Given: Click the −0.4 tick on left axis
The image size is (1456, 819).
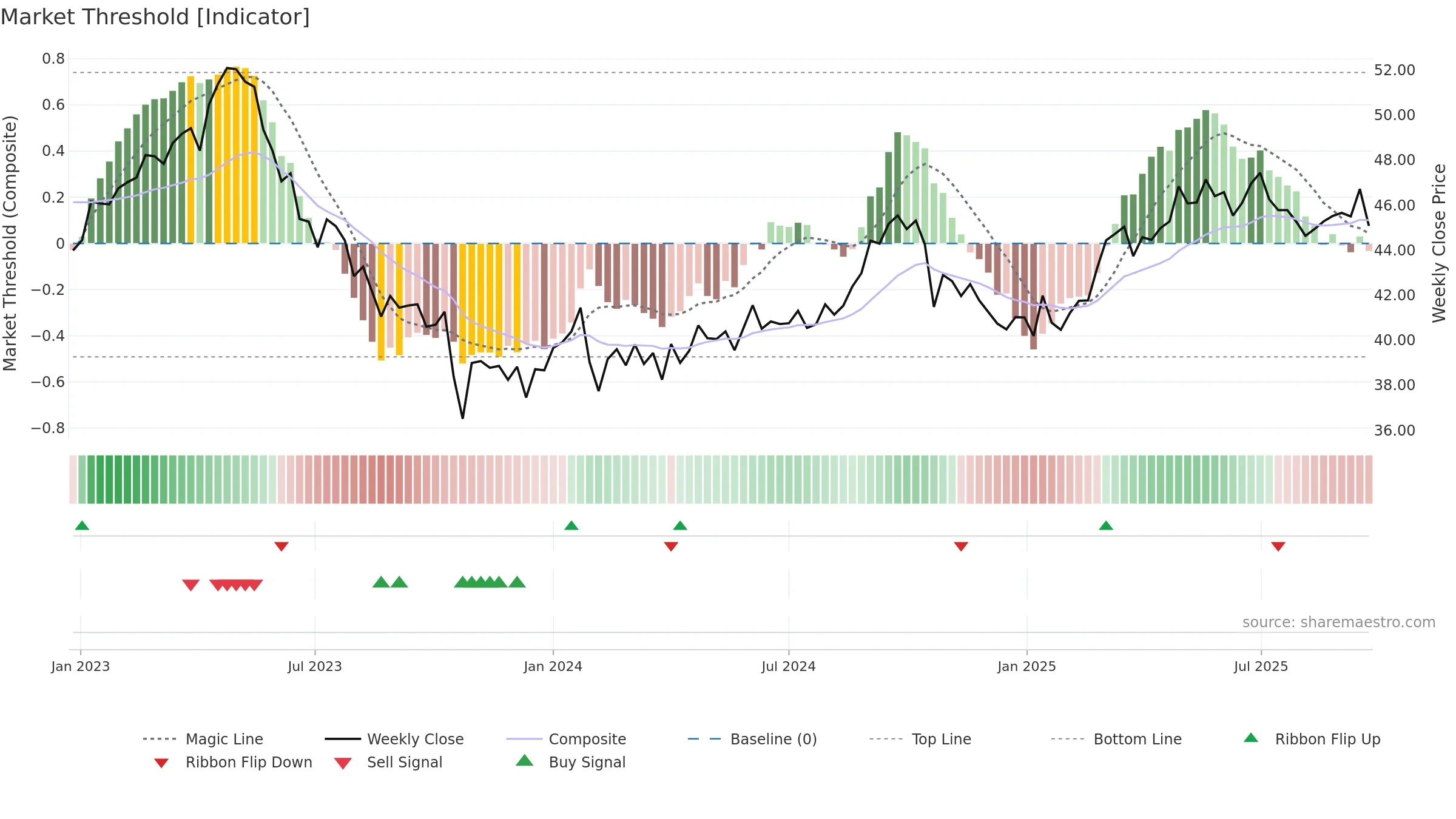Looking at the screenshot, I should (48, 335).
